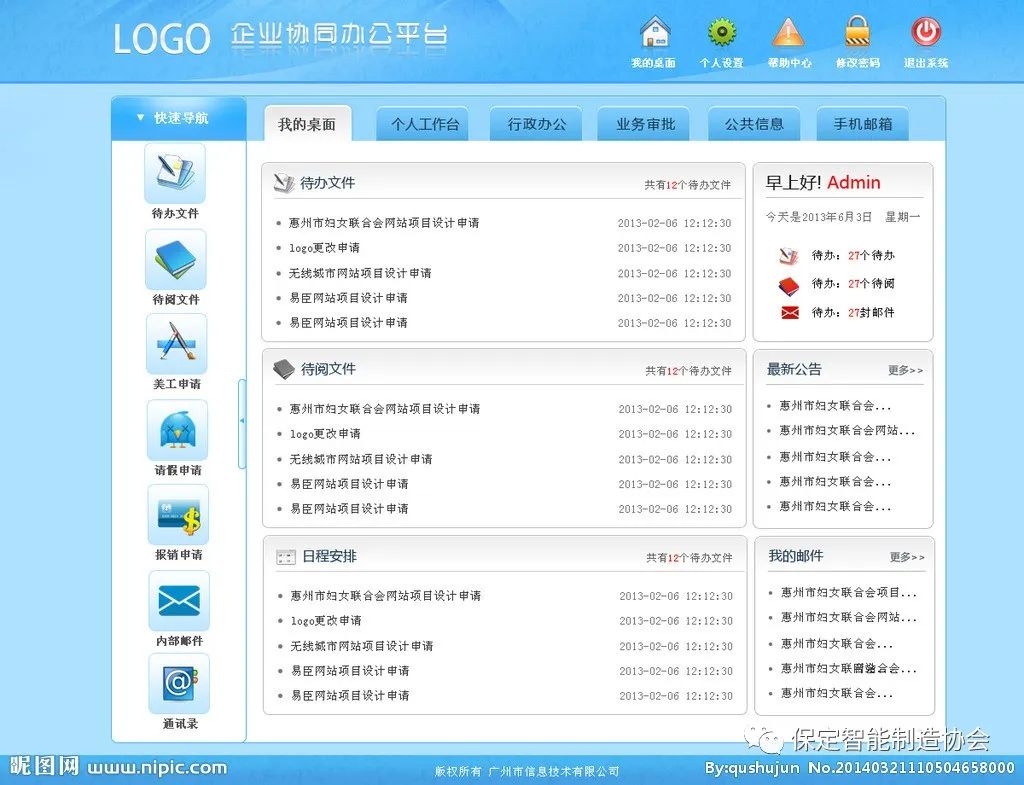Collapse the 快速导航 arrow

click(x=140, y=118)
